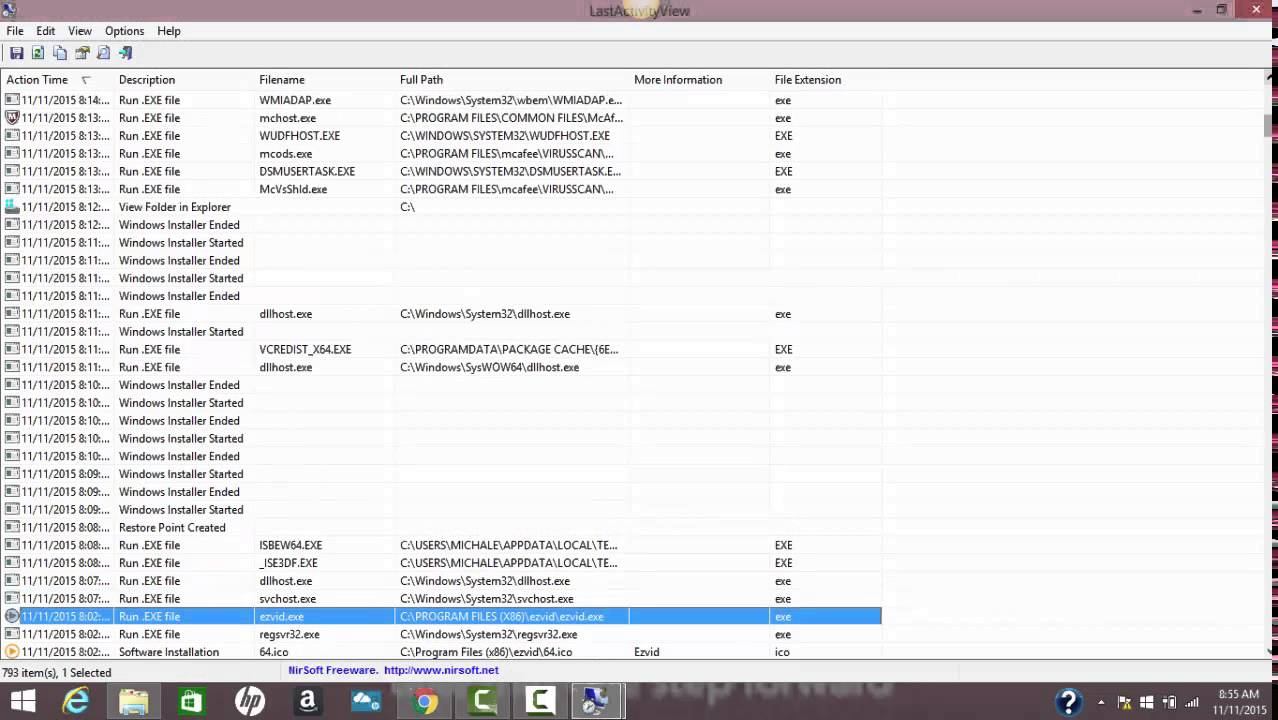1278x720 pixels.
Task: Select the McVsShld.exe row
Action: coord(441,189)
